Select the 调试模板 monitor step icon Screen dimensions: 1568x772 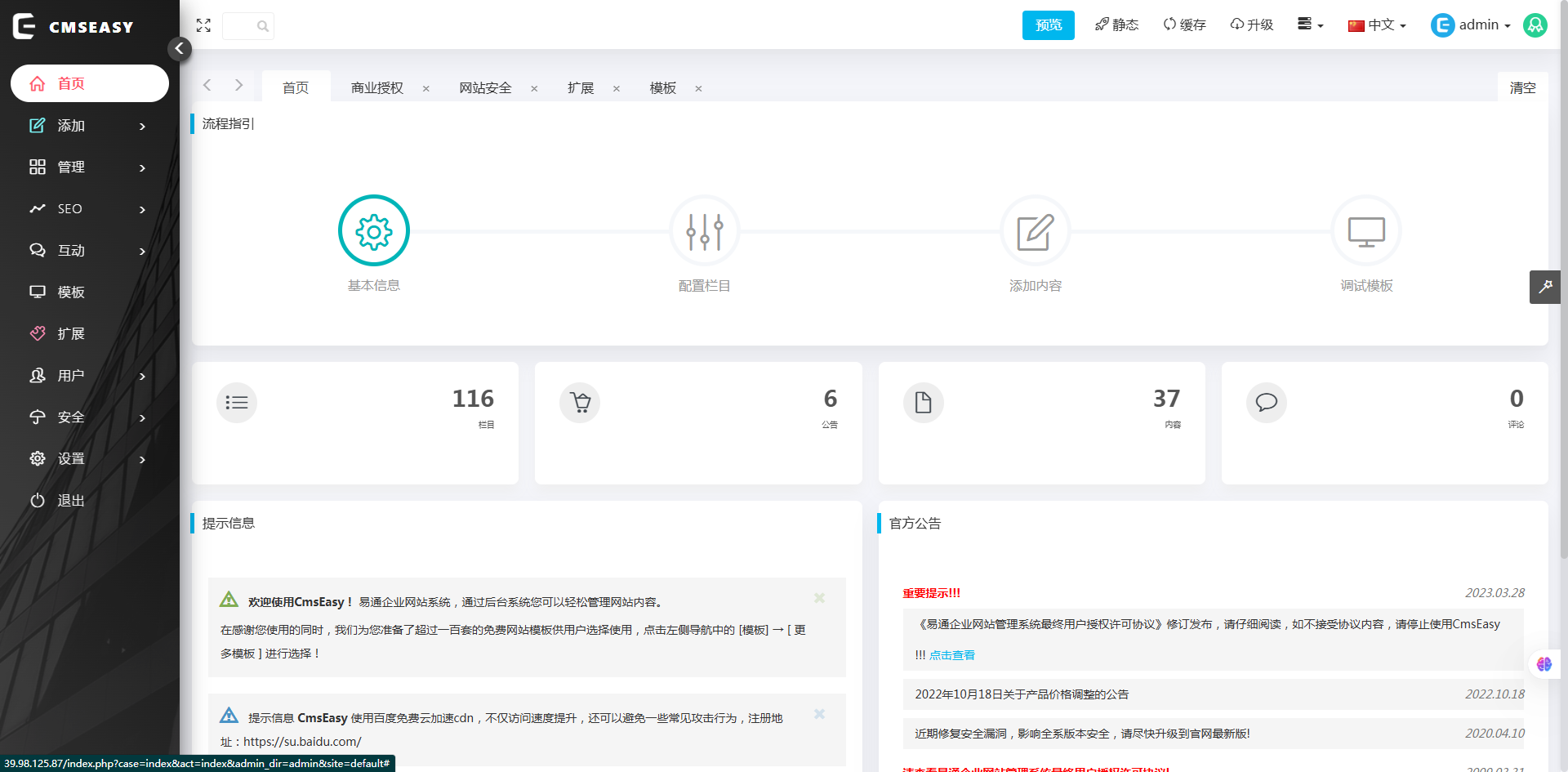[1365, 232]
